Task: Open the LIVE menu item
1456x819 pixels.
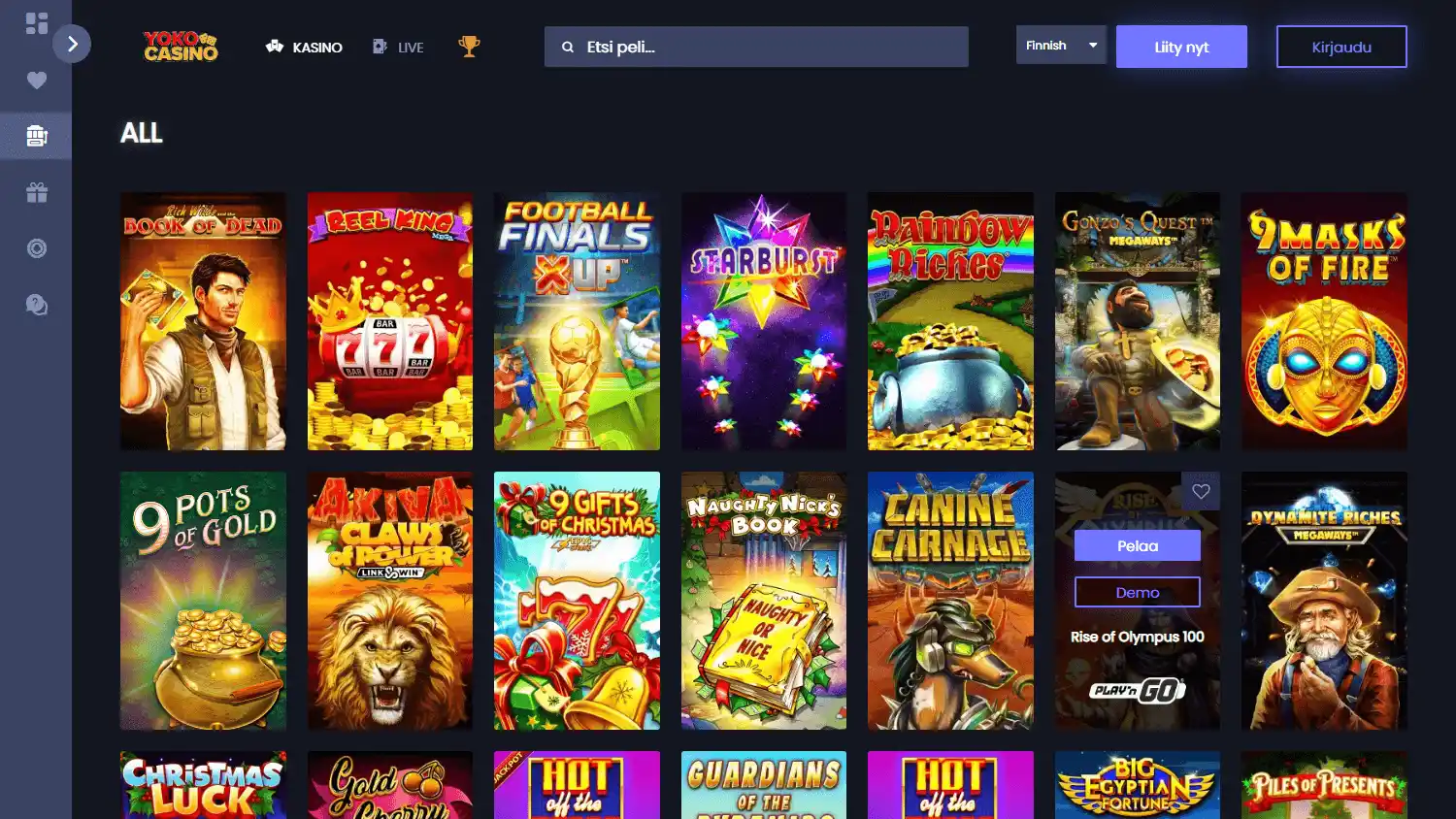Action: point(398,47)
